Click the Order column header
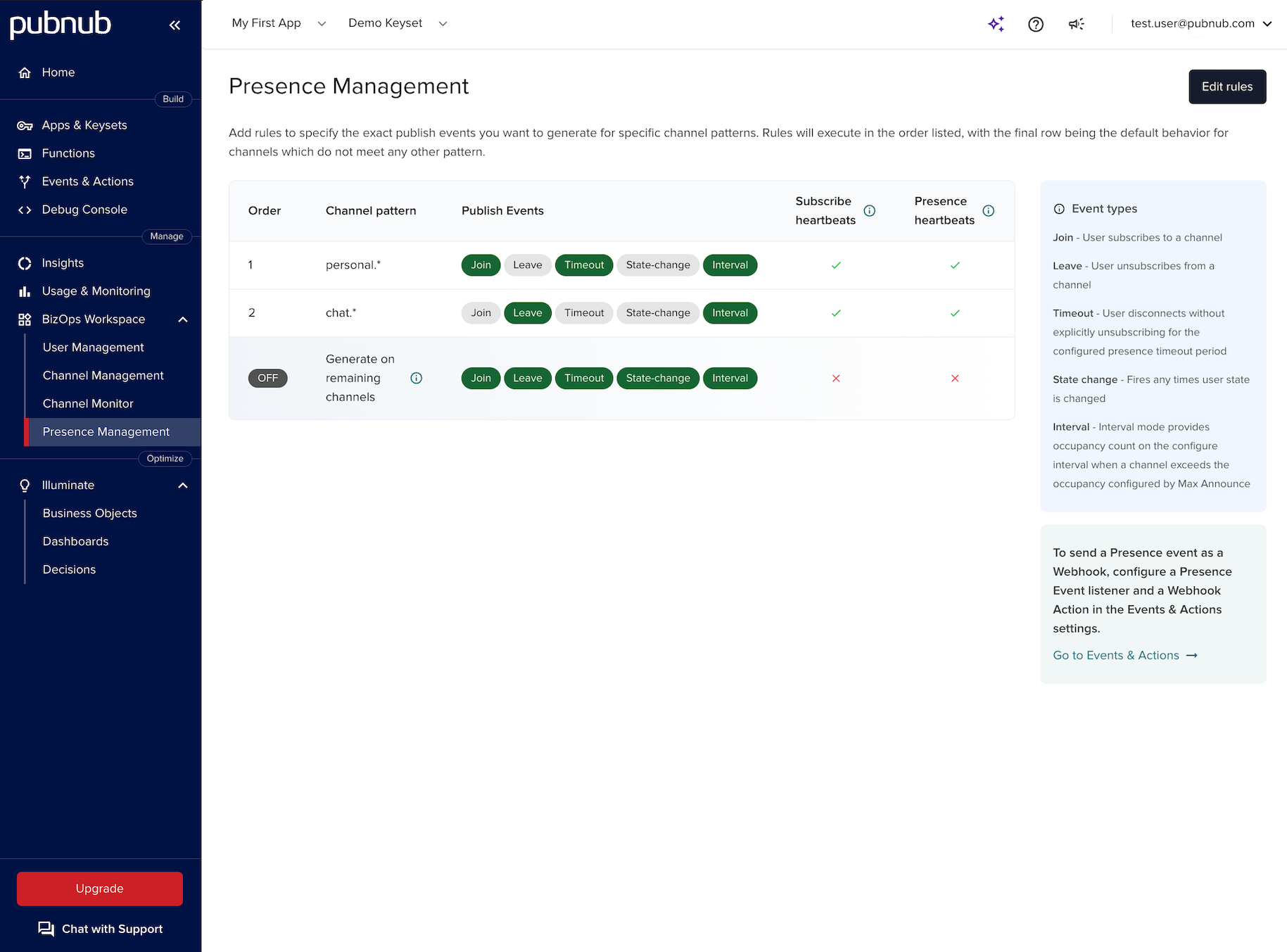 coord(265,211)
